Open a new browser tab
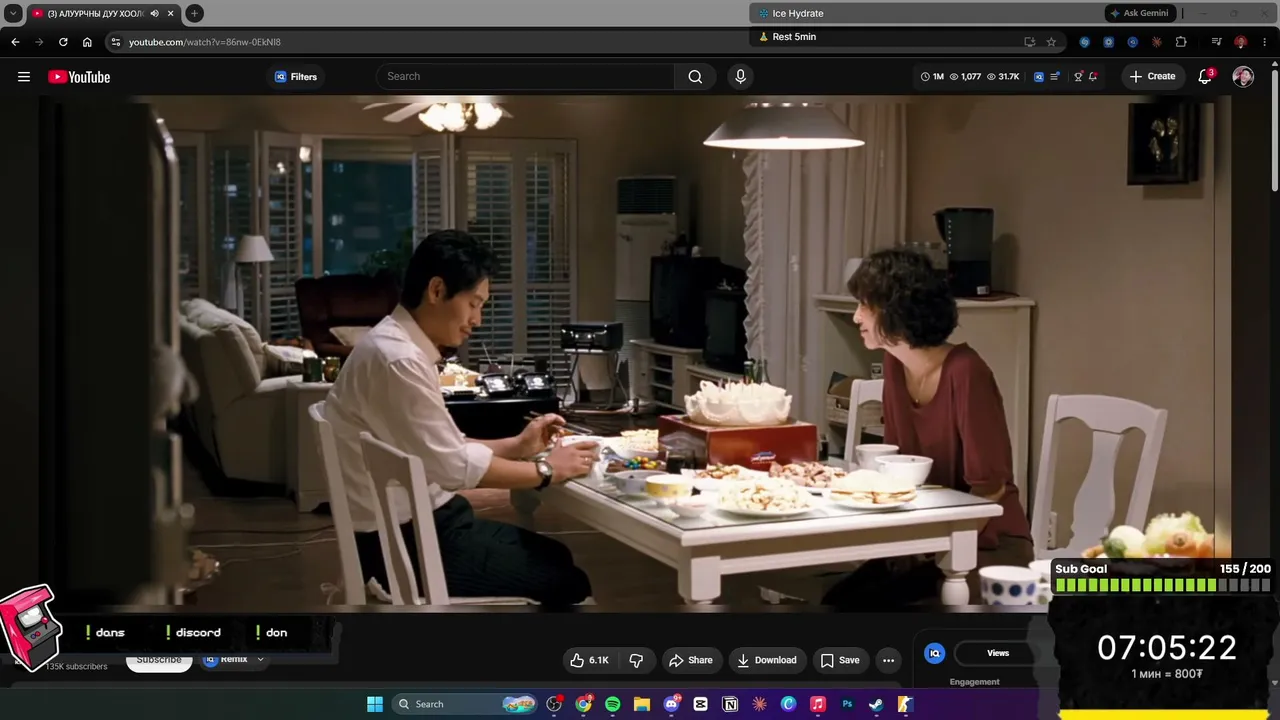The height and width of the screenshot is (720, 1280). [x=194, y=13]
